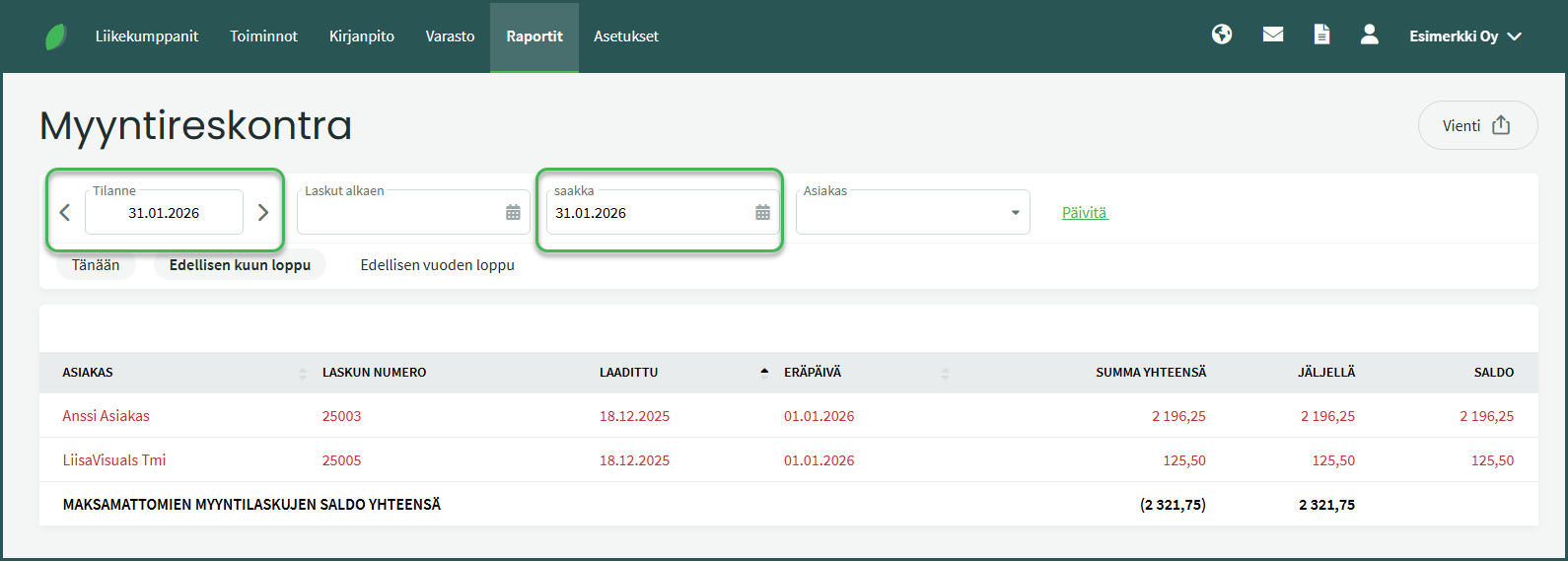Click the document icon in header
The image size is (1568, 561).
click(1321, 35)
